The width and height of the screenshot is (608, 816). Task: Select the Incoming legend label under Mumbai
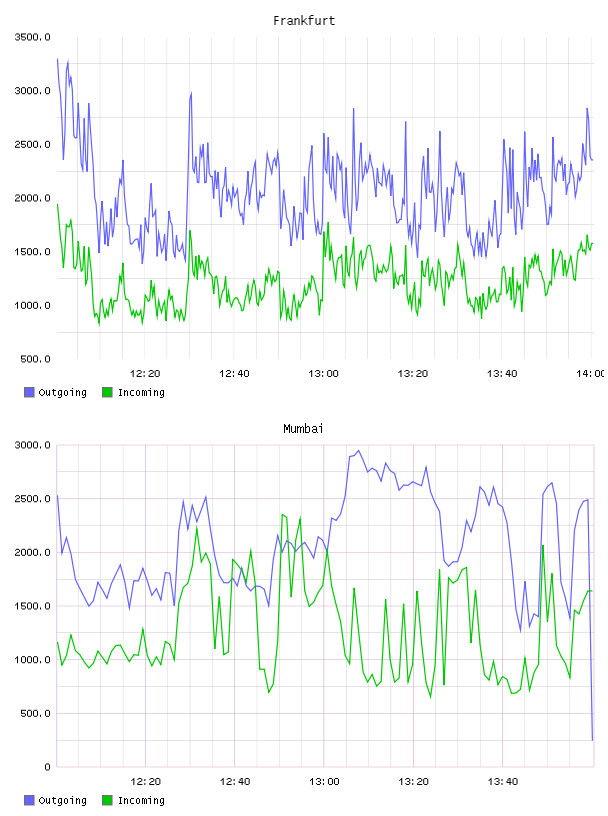coord(141,801)
